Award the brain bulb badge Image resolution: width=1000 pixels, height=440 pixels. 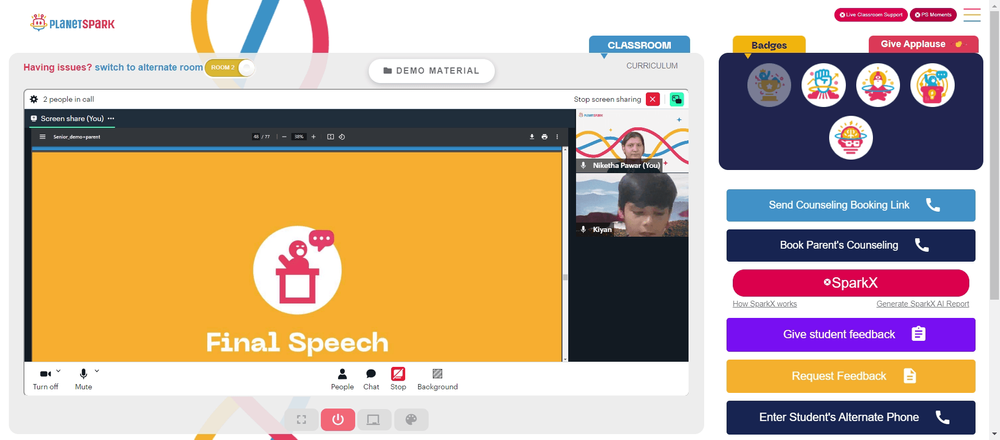pos(851,138)
